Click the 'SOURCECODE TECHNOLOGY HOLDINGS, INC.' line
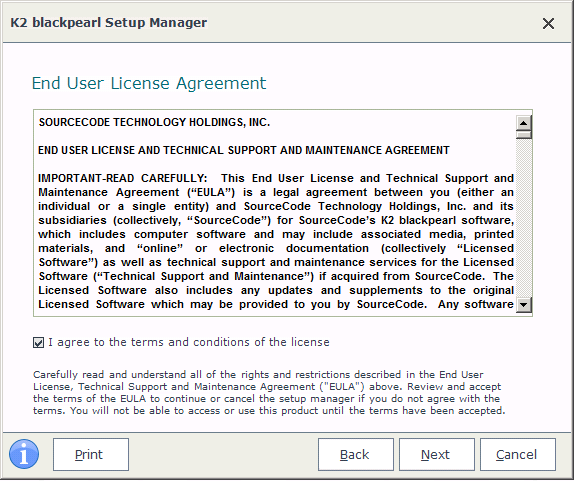Viewport: 574px width, 481px height. click(x=154, y=122)
